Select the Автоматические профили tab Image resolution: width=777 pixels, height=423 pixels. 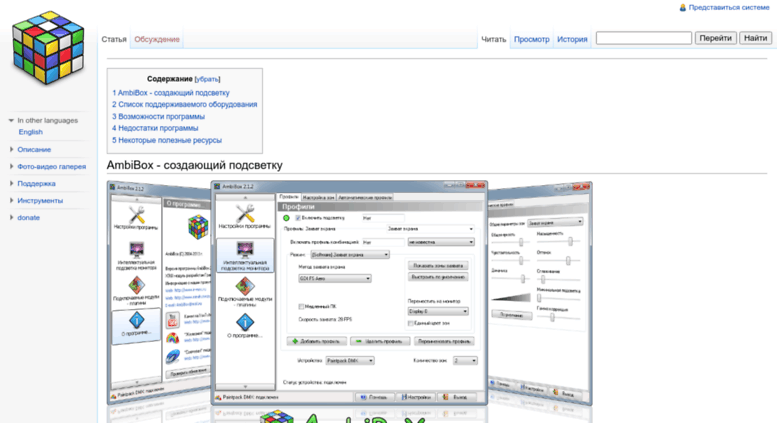coord(365,197)
